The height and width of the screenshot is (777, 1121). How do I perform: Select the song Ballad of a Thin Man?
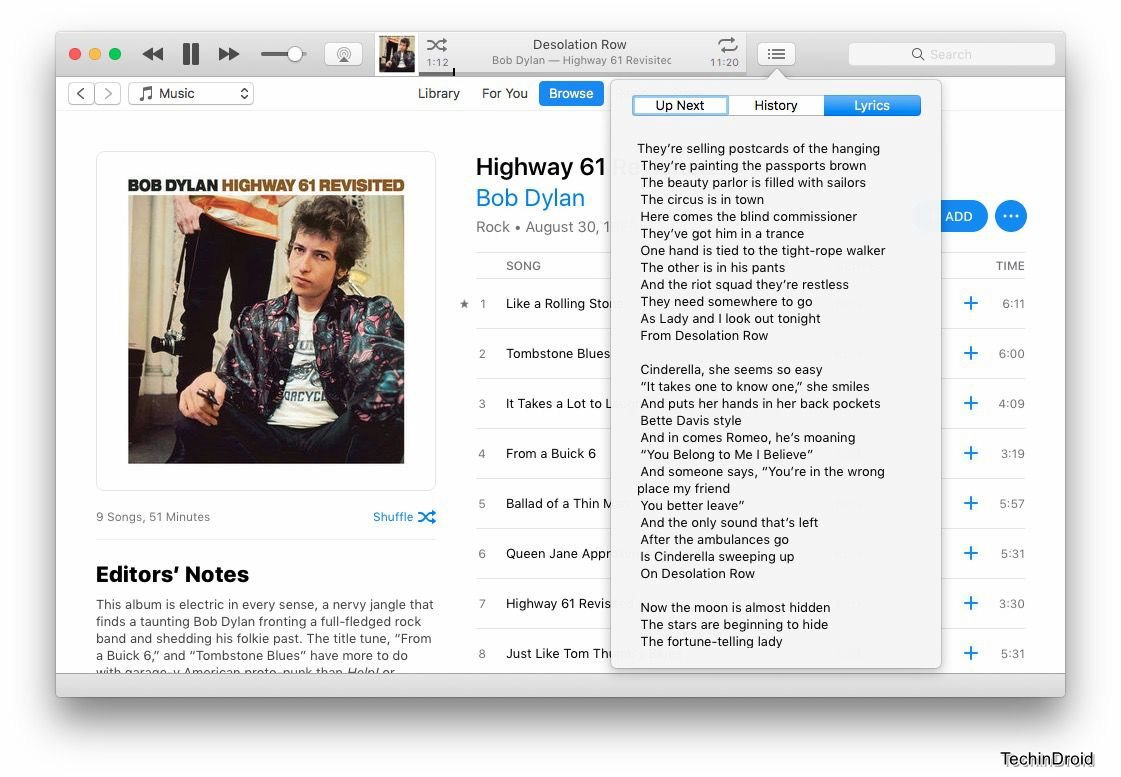pos(558,504)
